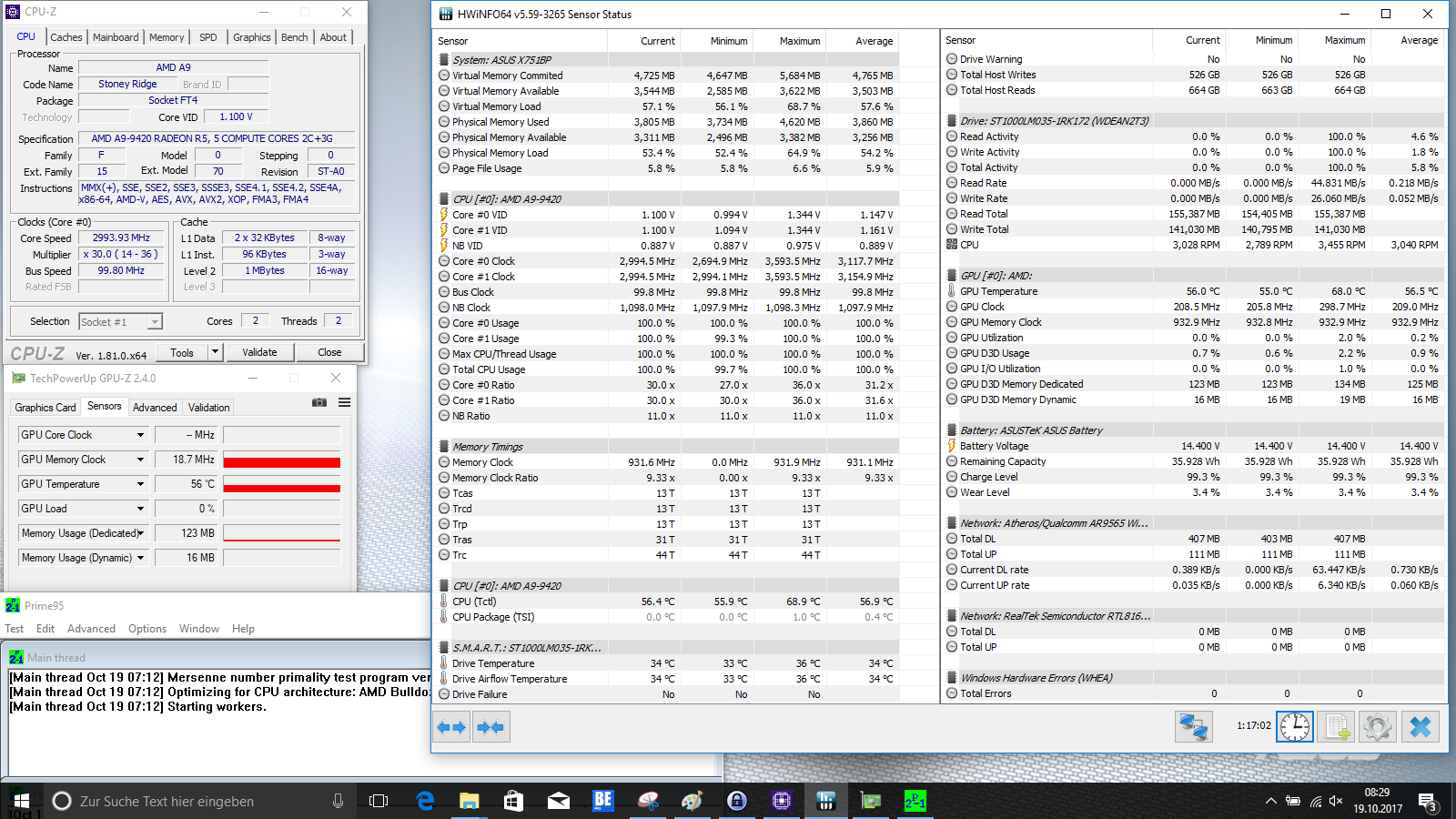This screenshot has width=1456, height=819.
Task: Select the Drive Temperature sensor row
Action: coord(668,663)
